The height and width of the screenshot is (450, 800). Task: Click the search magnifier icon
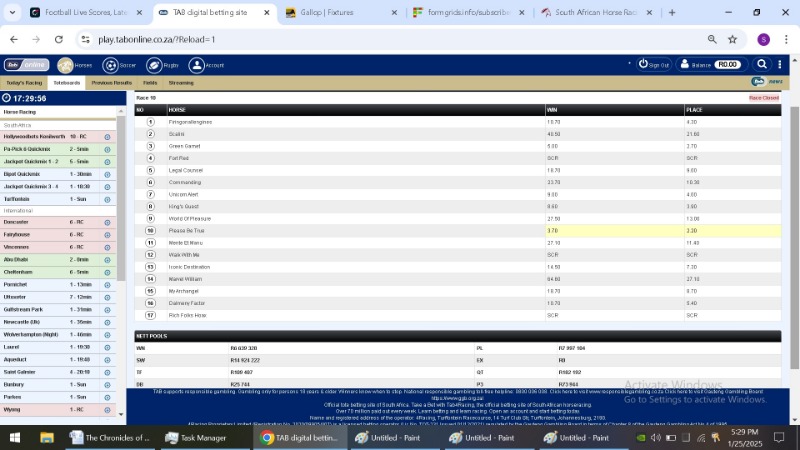pos(762,64)
